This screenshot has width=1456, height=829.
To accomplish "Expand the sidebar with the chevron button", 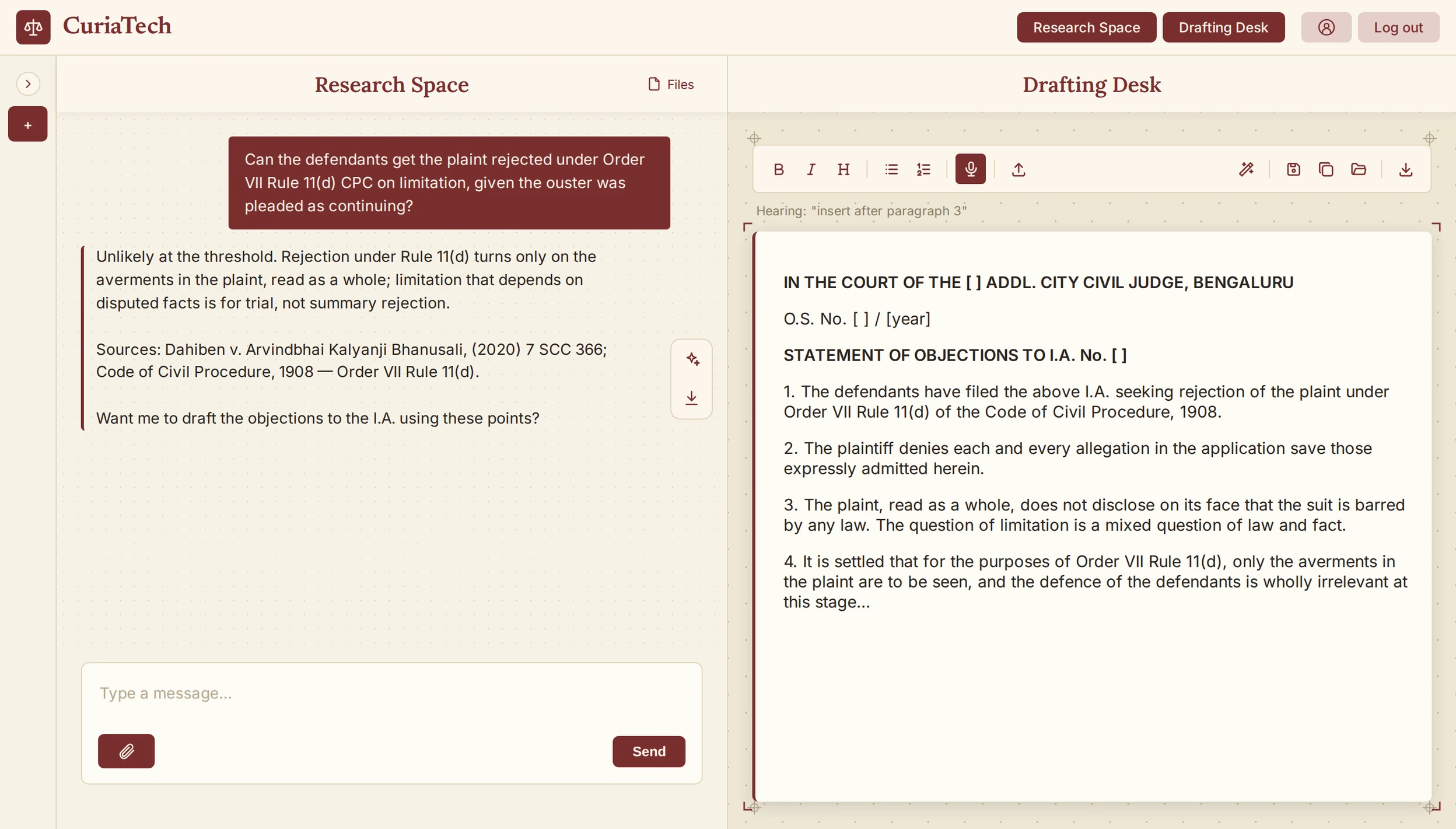I will click(28, 84).
